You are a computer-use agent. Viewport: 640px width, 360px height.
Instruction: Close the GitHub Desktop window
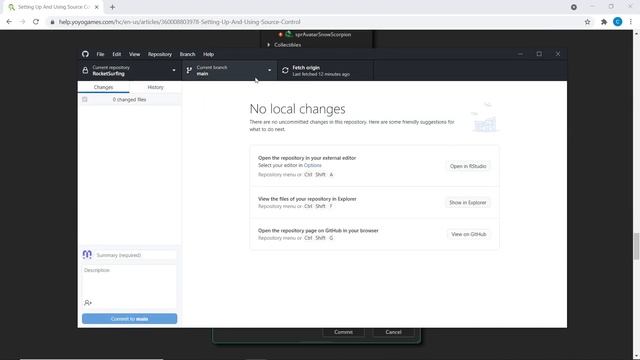[558, 54]
